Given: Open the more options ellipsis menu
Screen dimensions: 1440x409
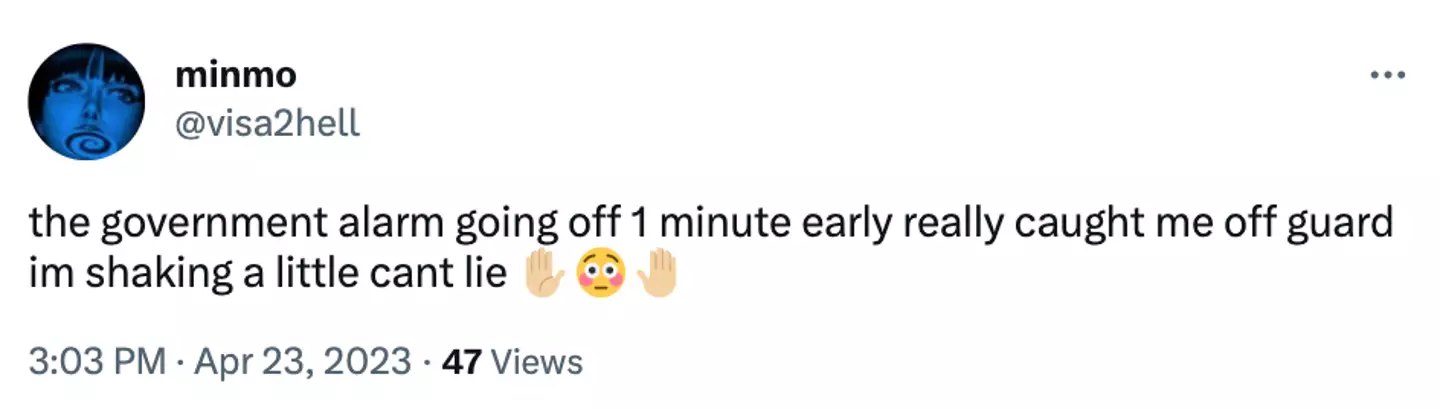Looking at the screenshot, I should coord(1389,76).
